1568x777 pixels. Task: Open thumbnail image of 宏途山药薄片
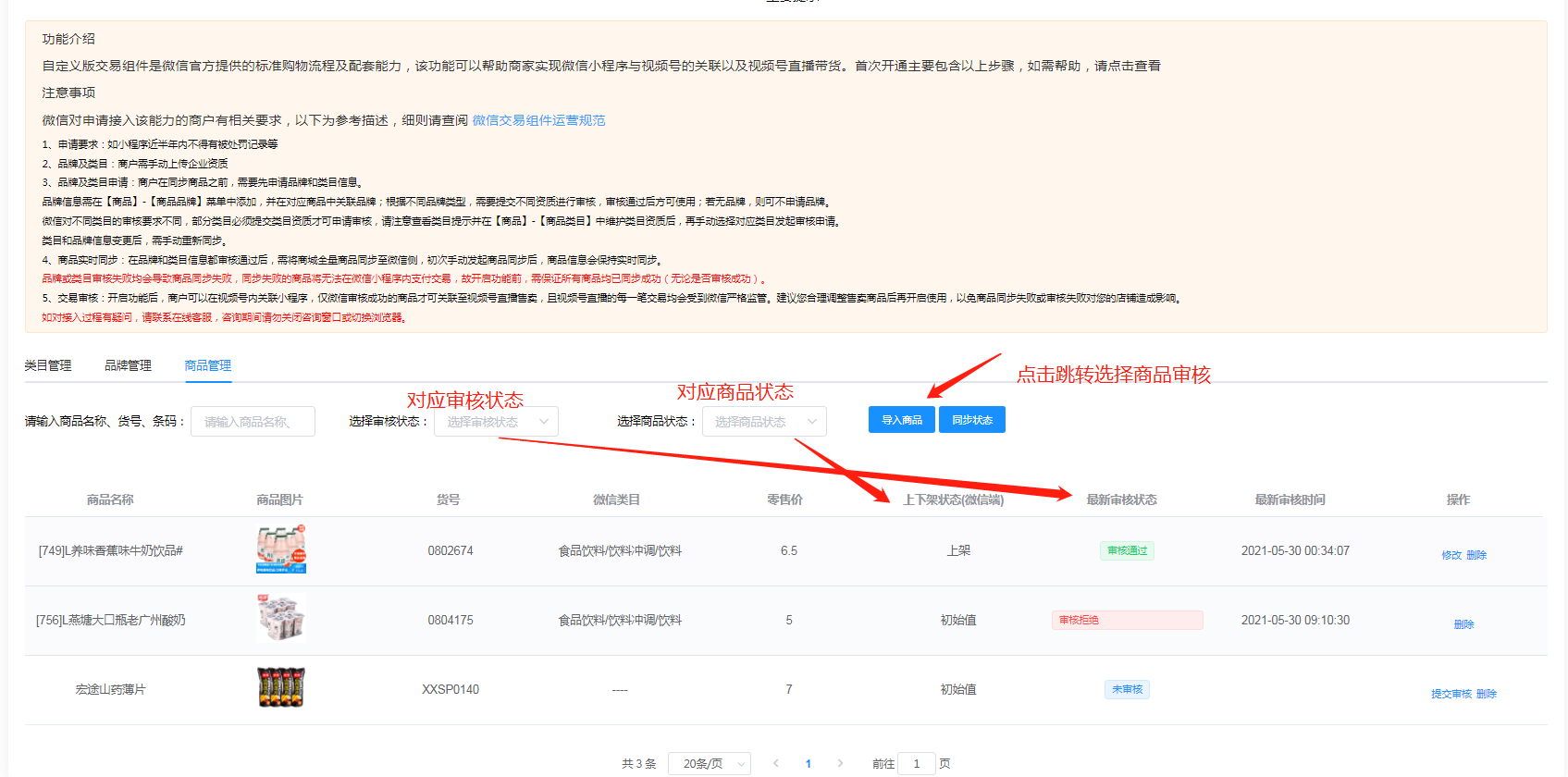pyautogui.click(x=280, y=688)
